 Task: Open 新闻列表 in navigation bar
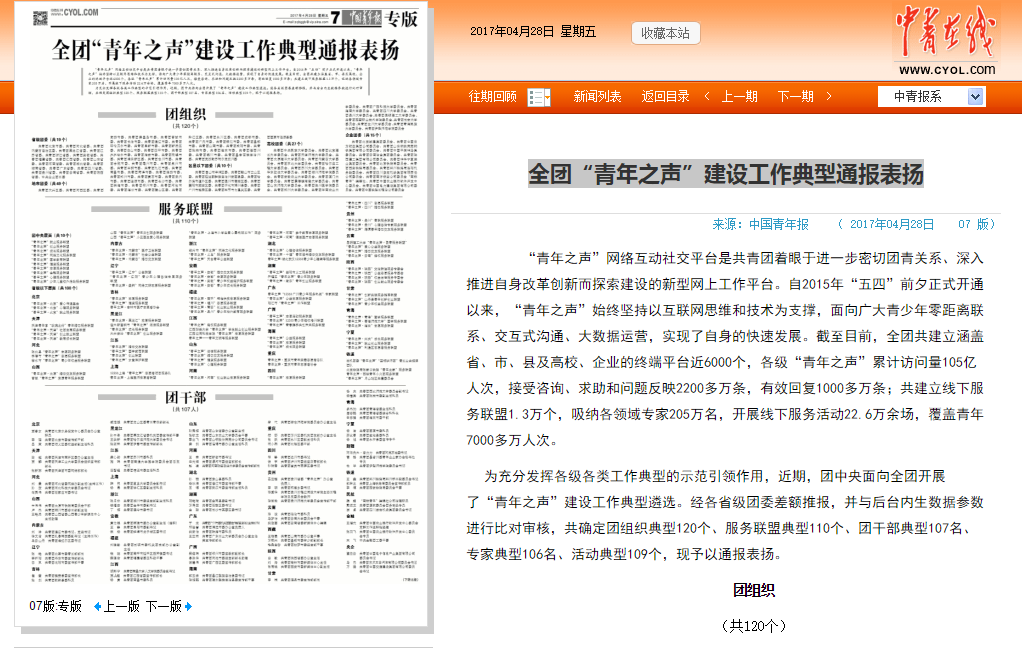click(597, 97)
